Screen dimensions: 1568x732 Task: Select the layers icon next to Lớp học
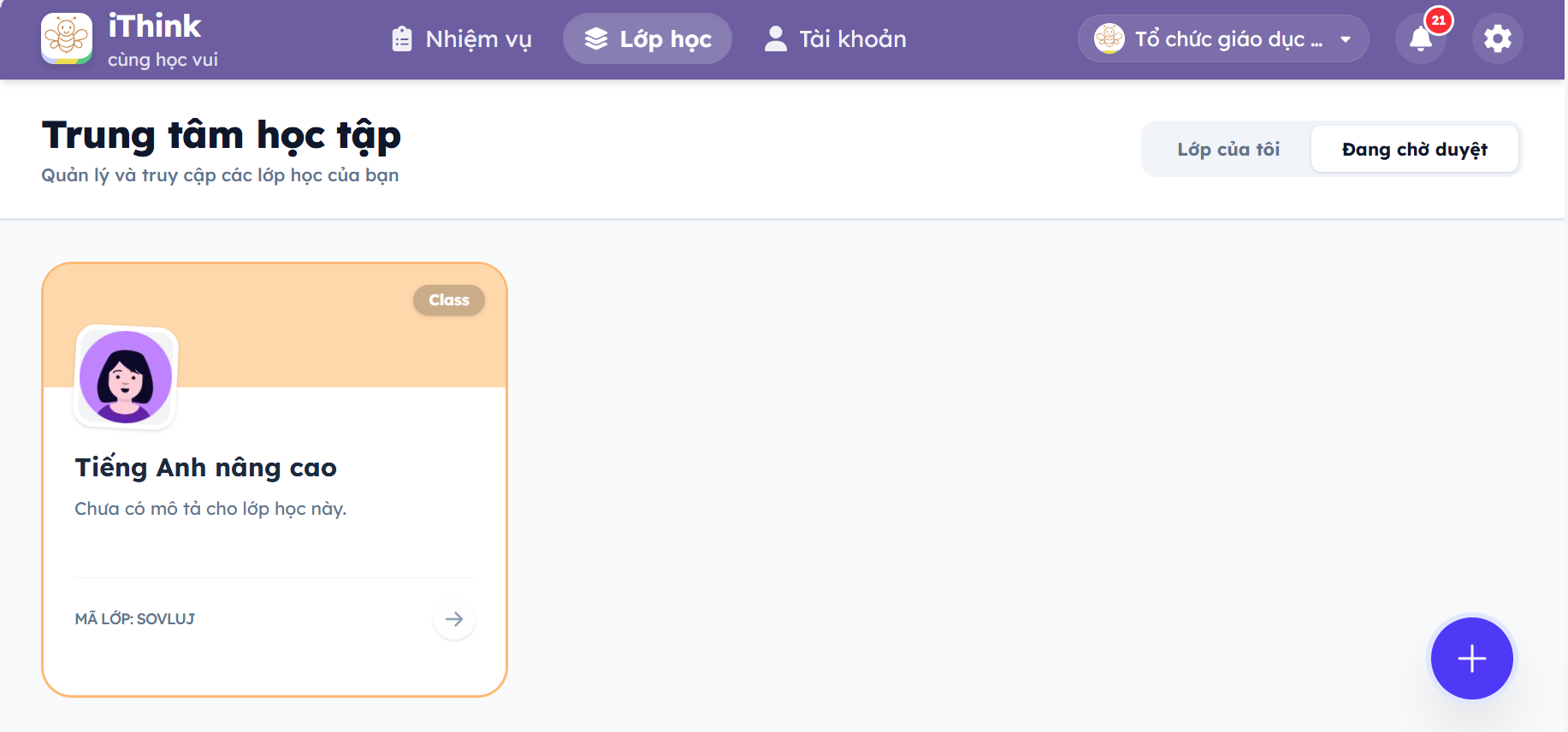(596, 38)
